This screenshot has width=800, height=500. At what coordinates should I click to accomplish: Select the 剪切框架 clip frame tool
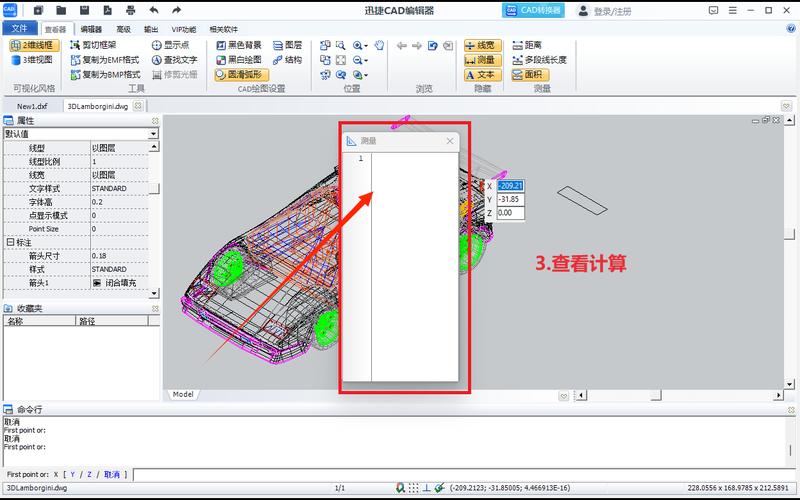tap(93, 45)
